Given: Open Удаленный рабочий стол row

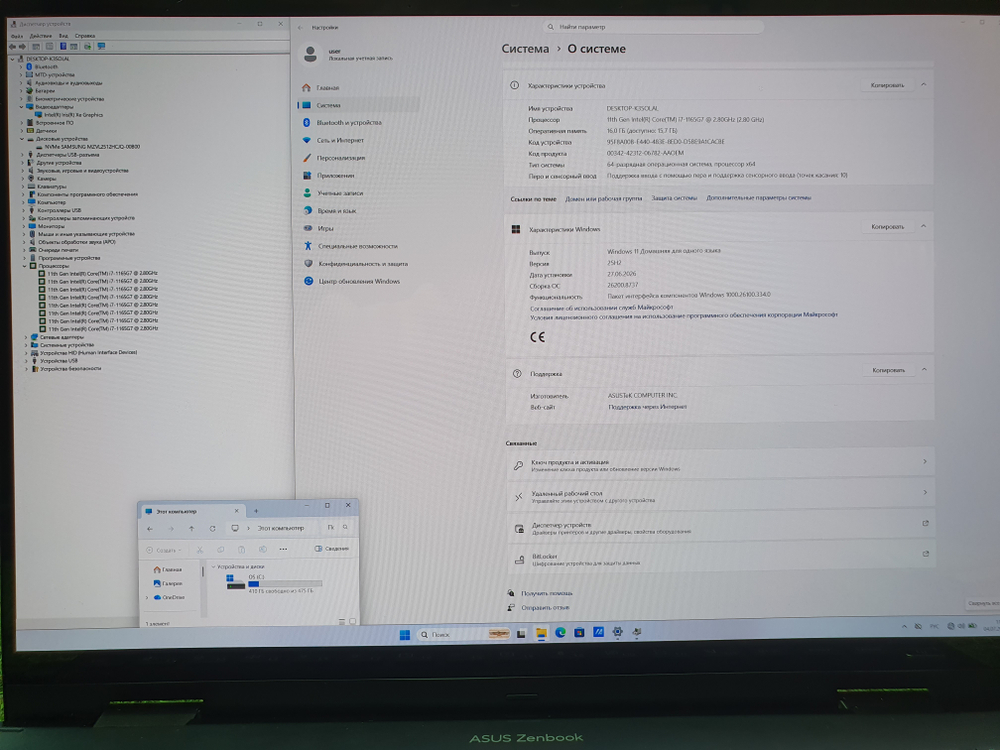Looking at the screenshot, I should [x=721, y=496].
